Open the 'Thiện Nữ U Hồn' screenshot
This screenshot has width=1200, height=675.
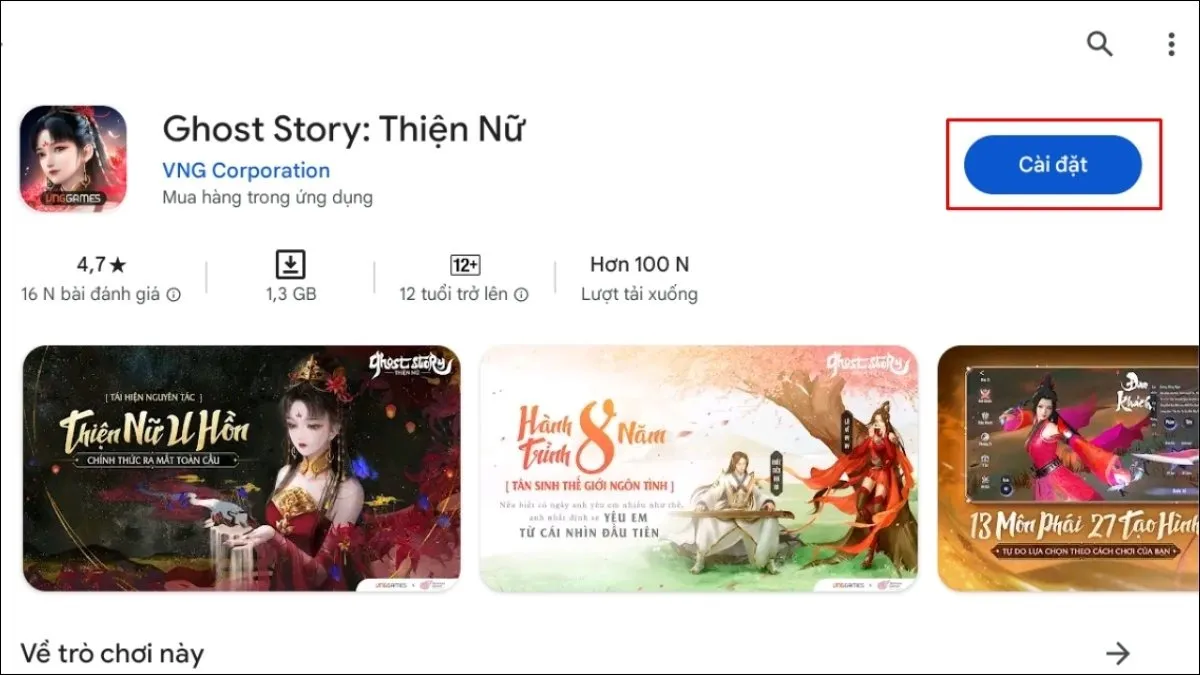tap(241, 468)
